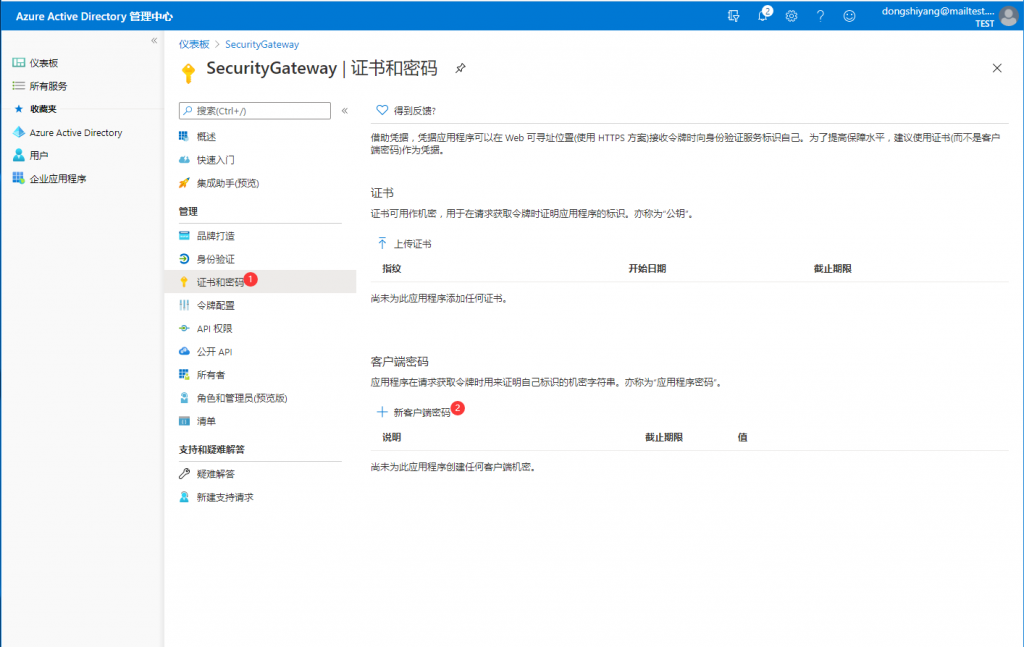Click the certificates 截止期限 column header

tap(832, 268)
